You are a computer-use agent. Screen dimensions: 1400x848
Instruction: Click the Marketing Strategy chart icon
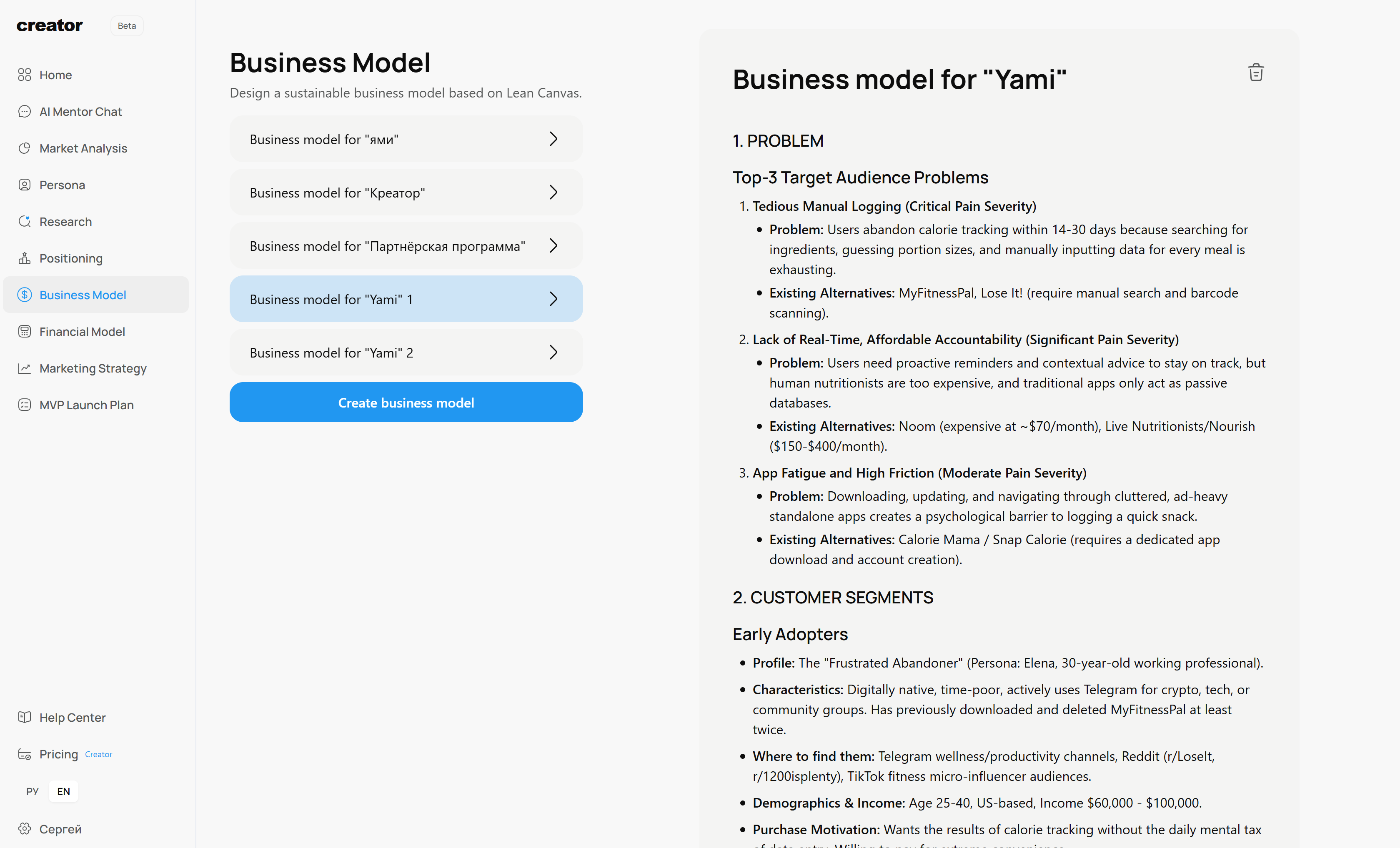tap(25, 368)
